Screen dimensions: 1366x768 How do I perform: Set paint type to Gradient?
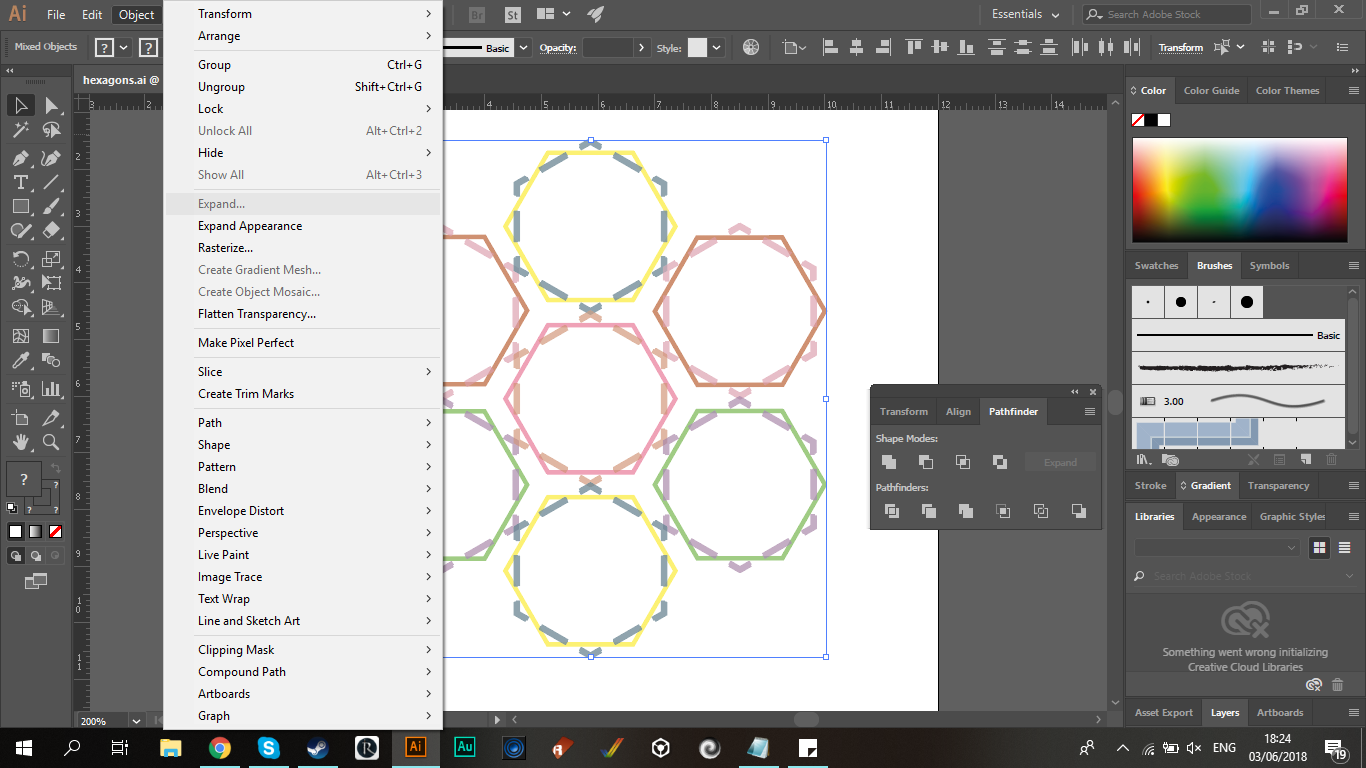[x=36, y=532]
